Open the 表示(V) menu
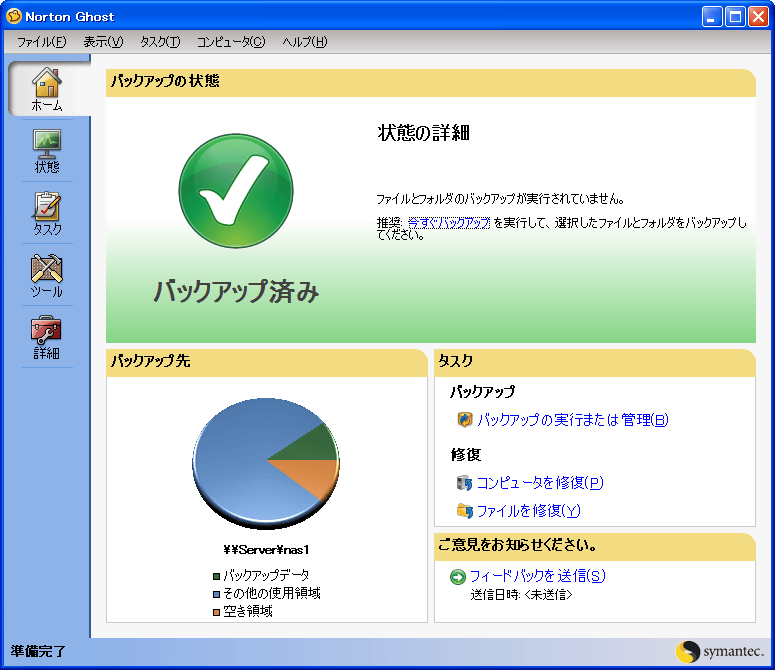Image resolution: width=775 pixels, height=670 pixels. coord(103,42)
